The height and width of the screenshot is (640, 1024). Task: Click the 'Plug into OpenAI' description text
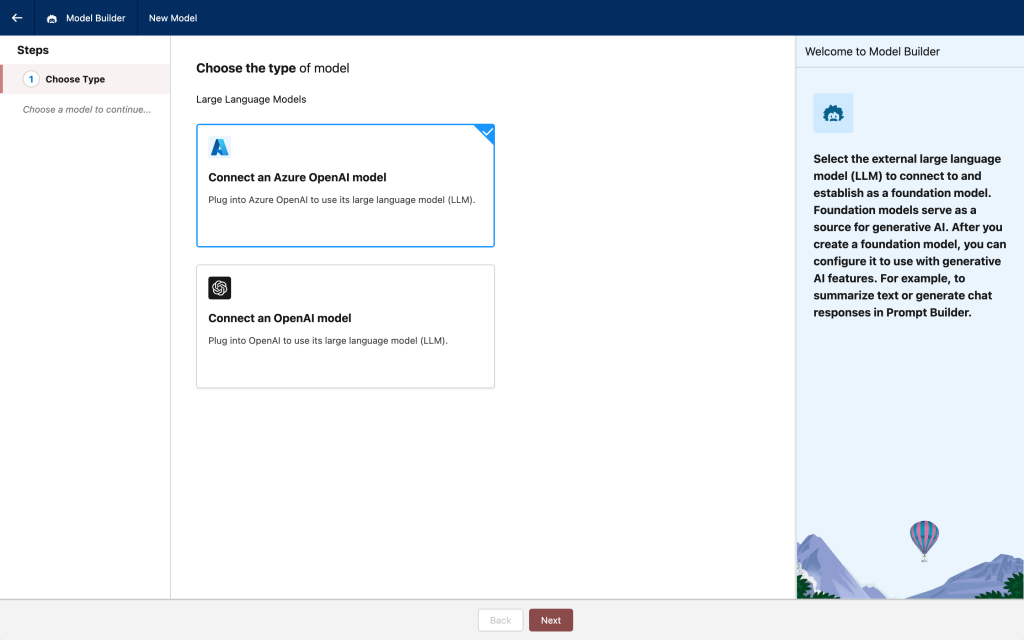click(x=327, y=340)
